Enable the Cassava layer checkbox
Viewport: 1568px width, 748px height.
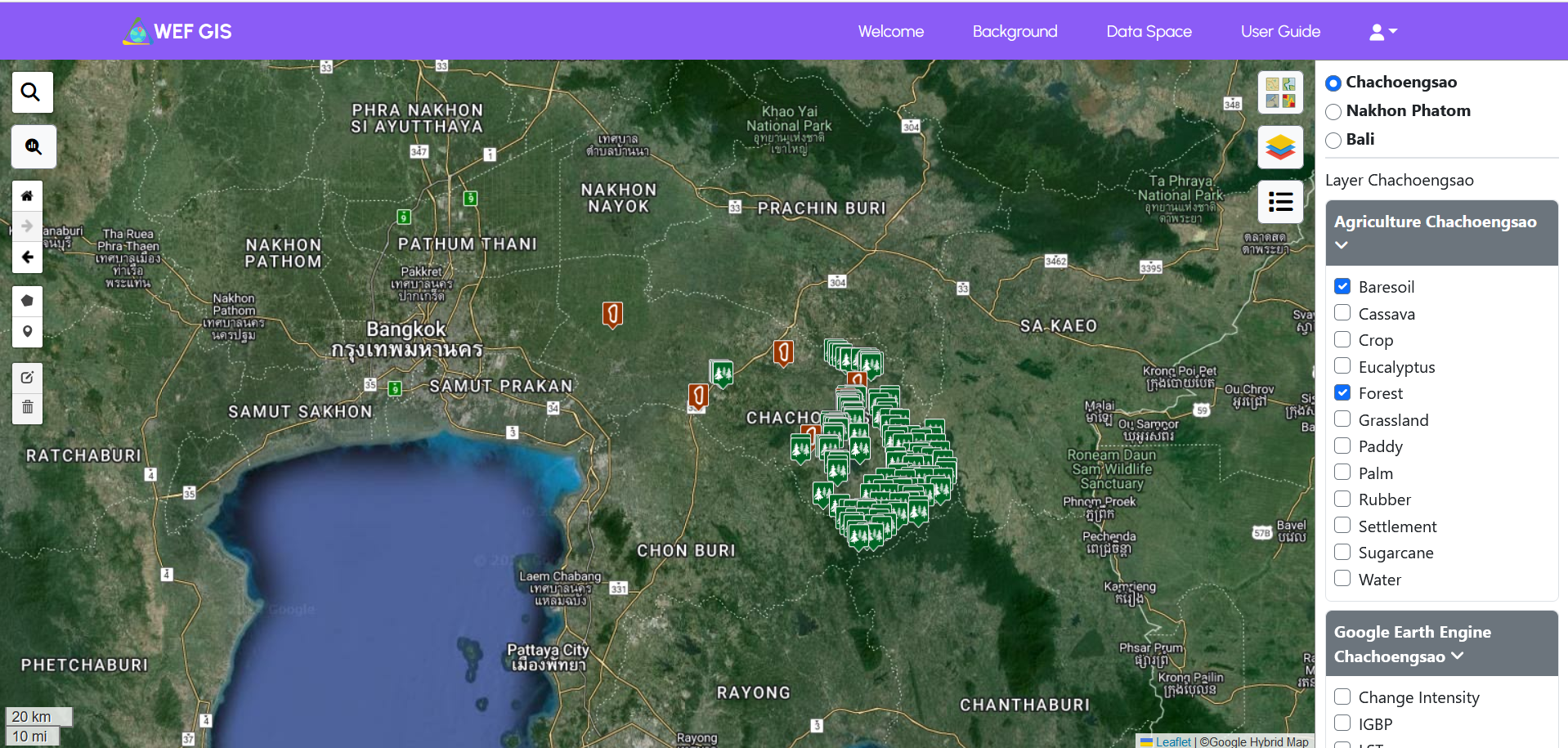click(1342, 313)
